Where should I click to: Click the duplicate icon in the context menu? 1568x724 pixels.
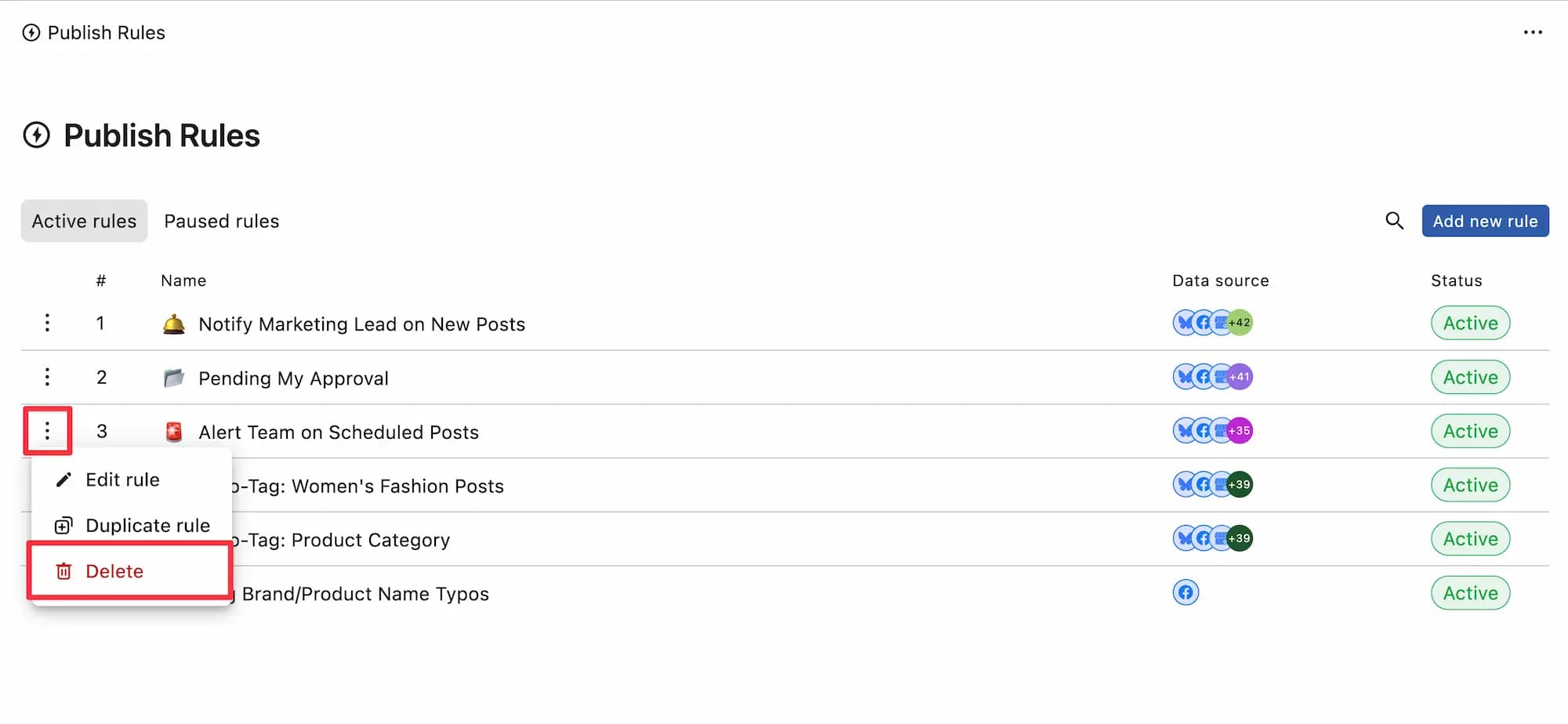(64, 526)
